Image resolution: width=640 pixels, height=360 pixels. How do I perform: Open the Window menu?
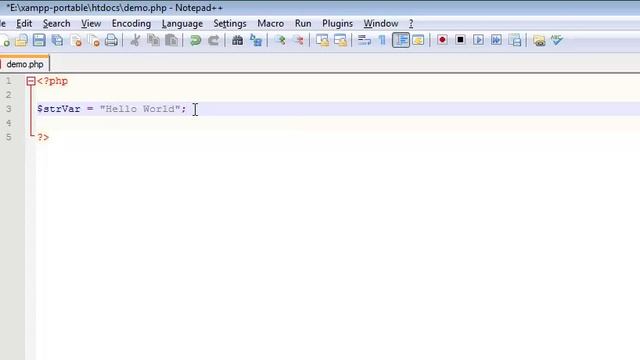[x=381, y=24]
